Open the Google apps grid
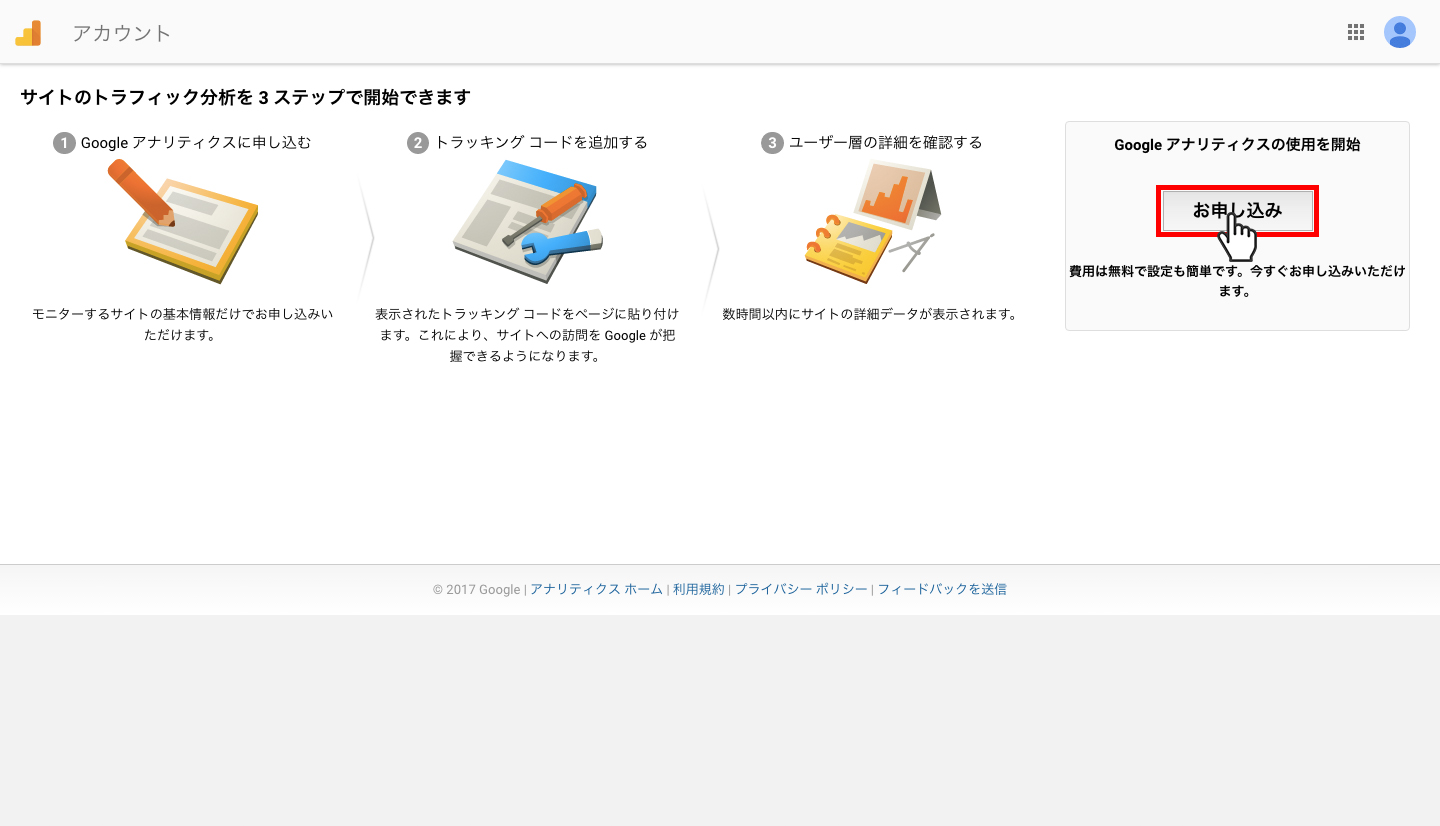1440x826 pixels. [x=1356, y=32]
